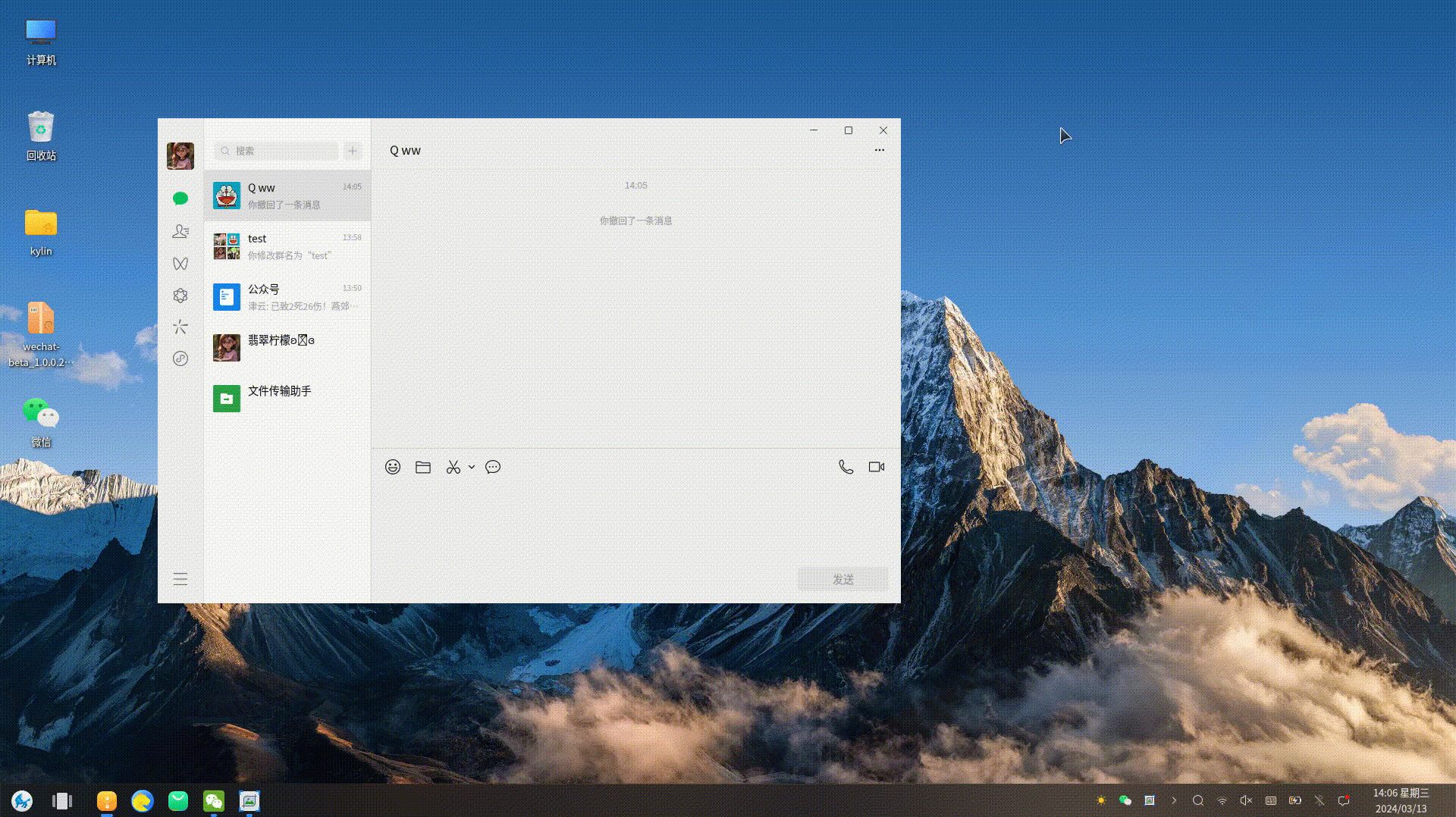The width and height of the screenshot is (1456, 817).
Task: Open the Mini Programs icon in sidebar
Action: [x=180, y=358]
